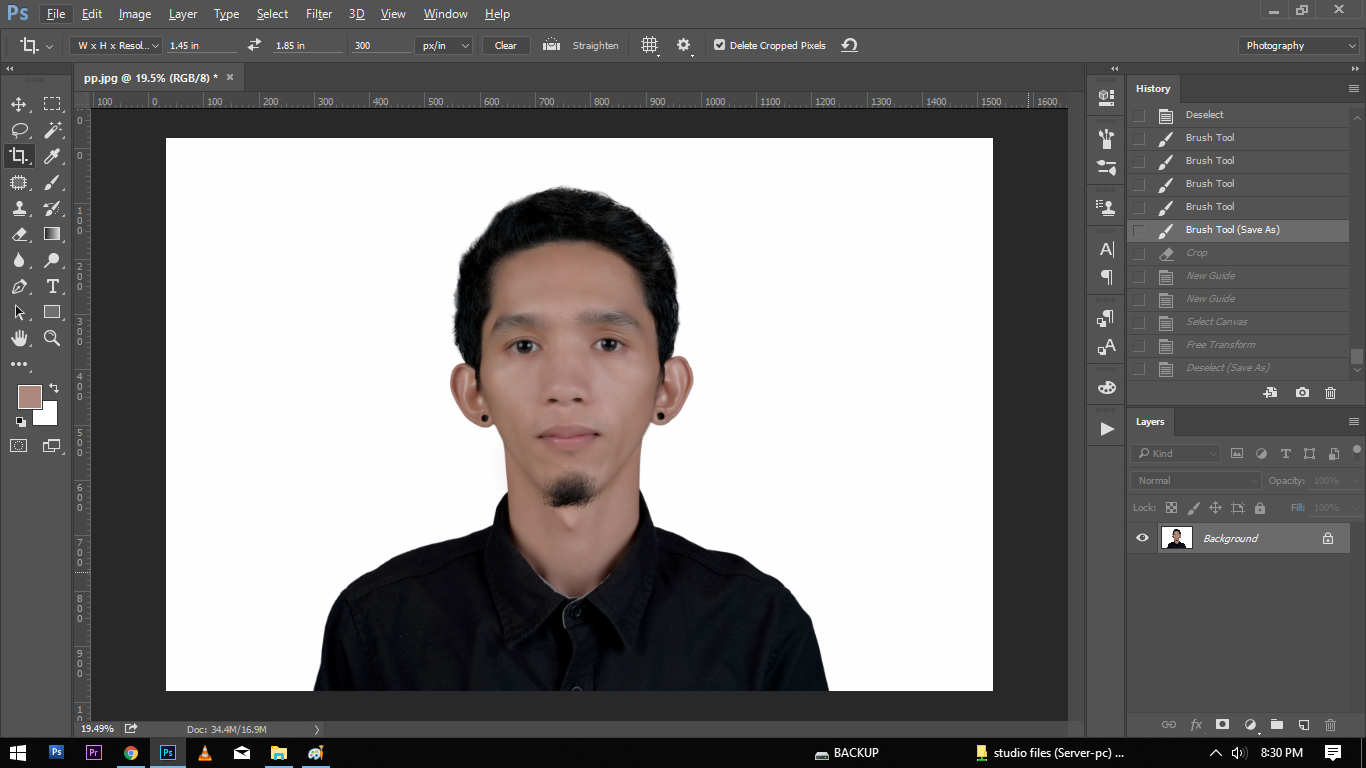
Task: Select the Magic Wand tool
Action: click(x=52, y=130)
